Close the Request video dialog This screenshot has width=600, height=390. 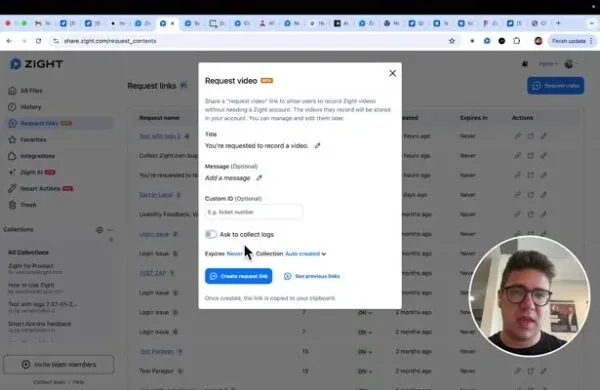[392, 73]
